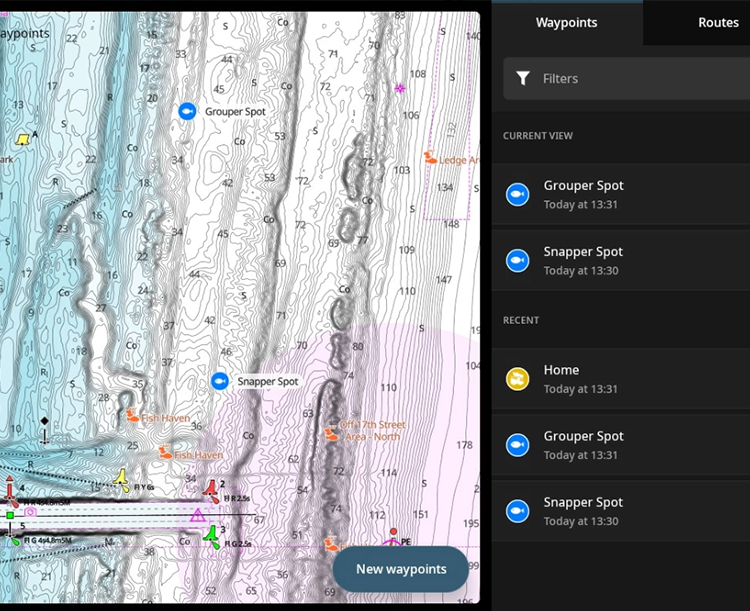Screen dimensions: 750x611
Task: Click the yellow marker labeled A on chart
Action: coord(23,139)
